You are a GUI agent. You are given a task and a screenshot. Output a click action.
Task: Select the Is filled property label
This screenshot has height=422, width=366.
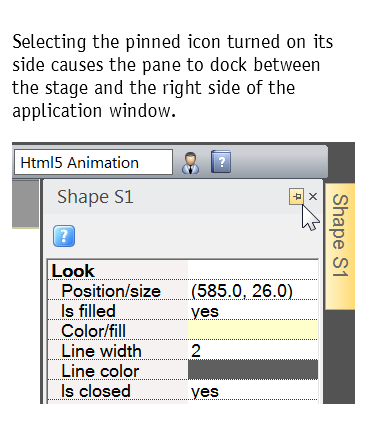[88, 311]
